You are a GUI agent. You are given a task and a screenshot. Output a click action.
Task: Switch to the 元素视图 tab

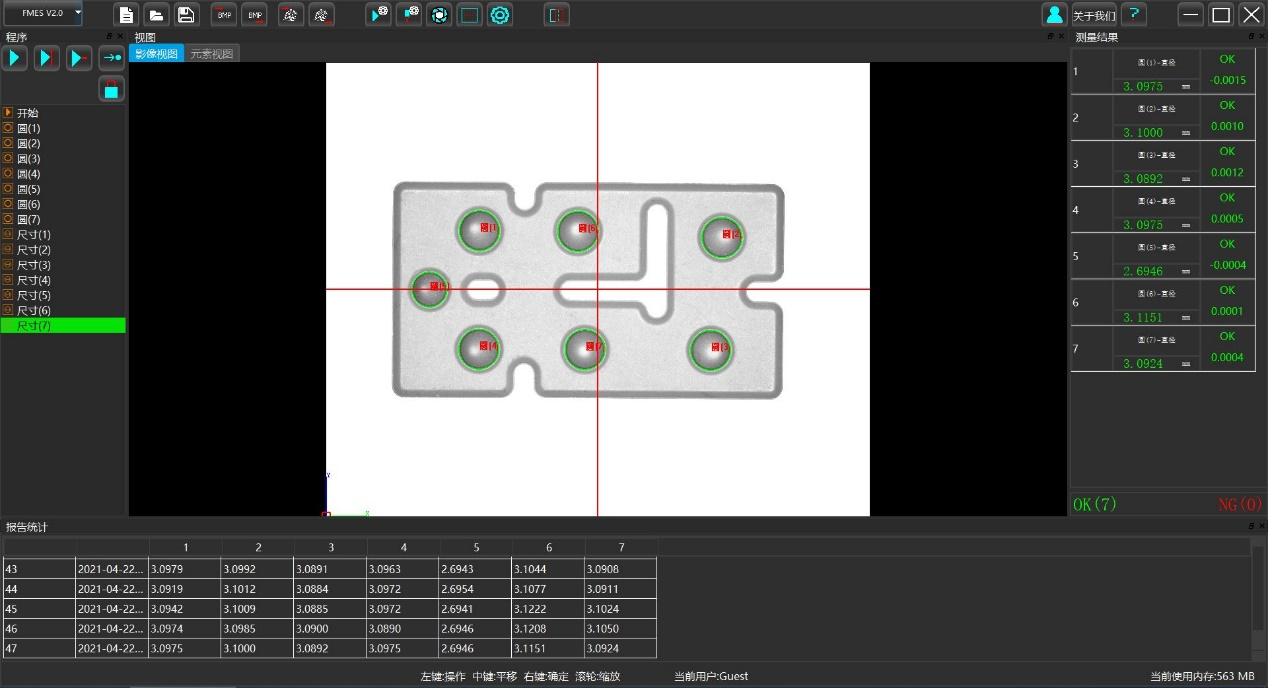click(212, 54)
